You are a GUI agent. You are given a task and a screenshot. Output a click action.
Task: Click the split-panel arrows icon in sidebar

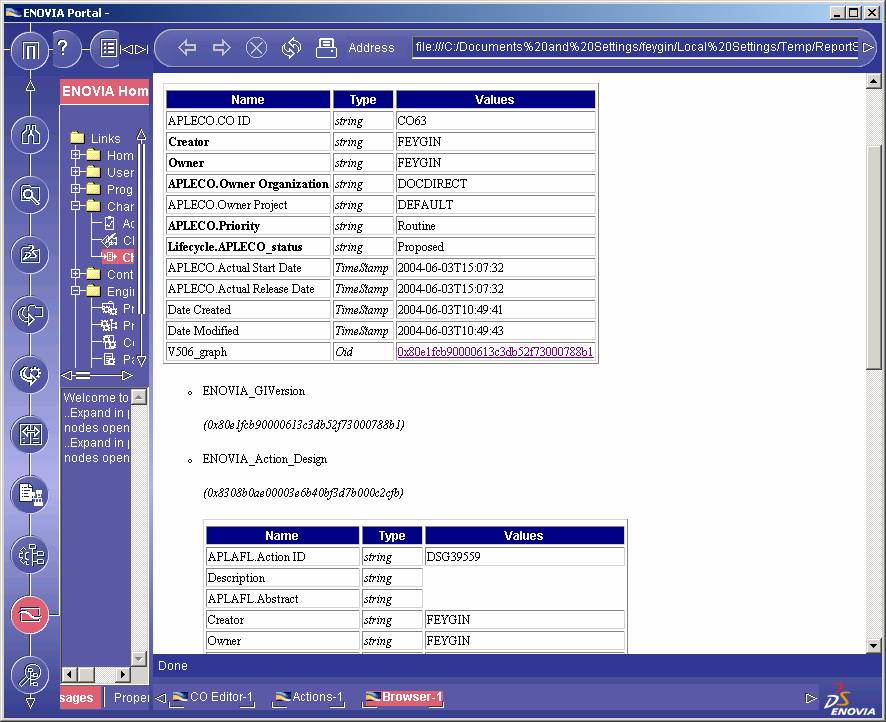click(31, 434)
